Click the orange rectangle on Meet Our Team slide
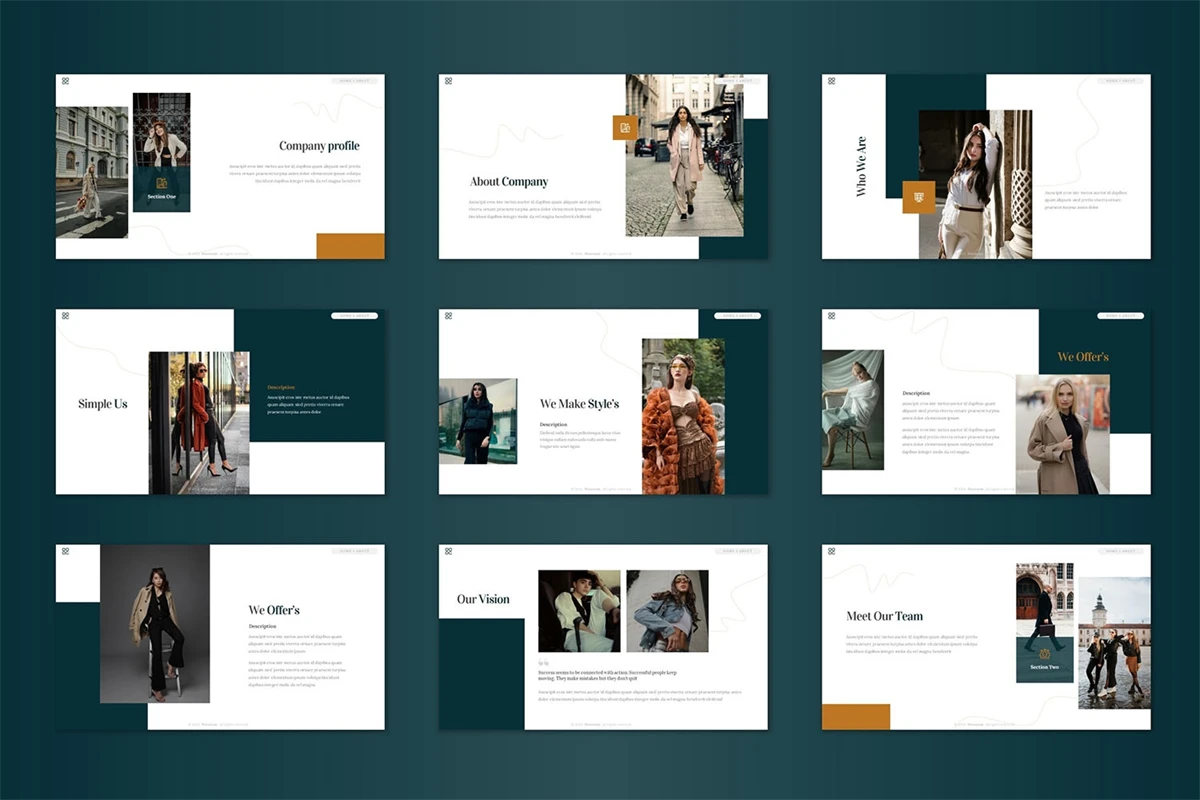 [x=856, y=716]
